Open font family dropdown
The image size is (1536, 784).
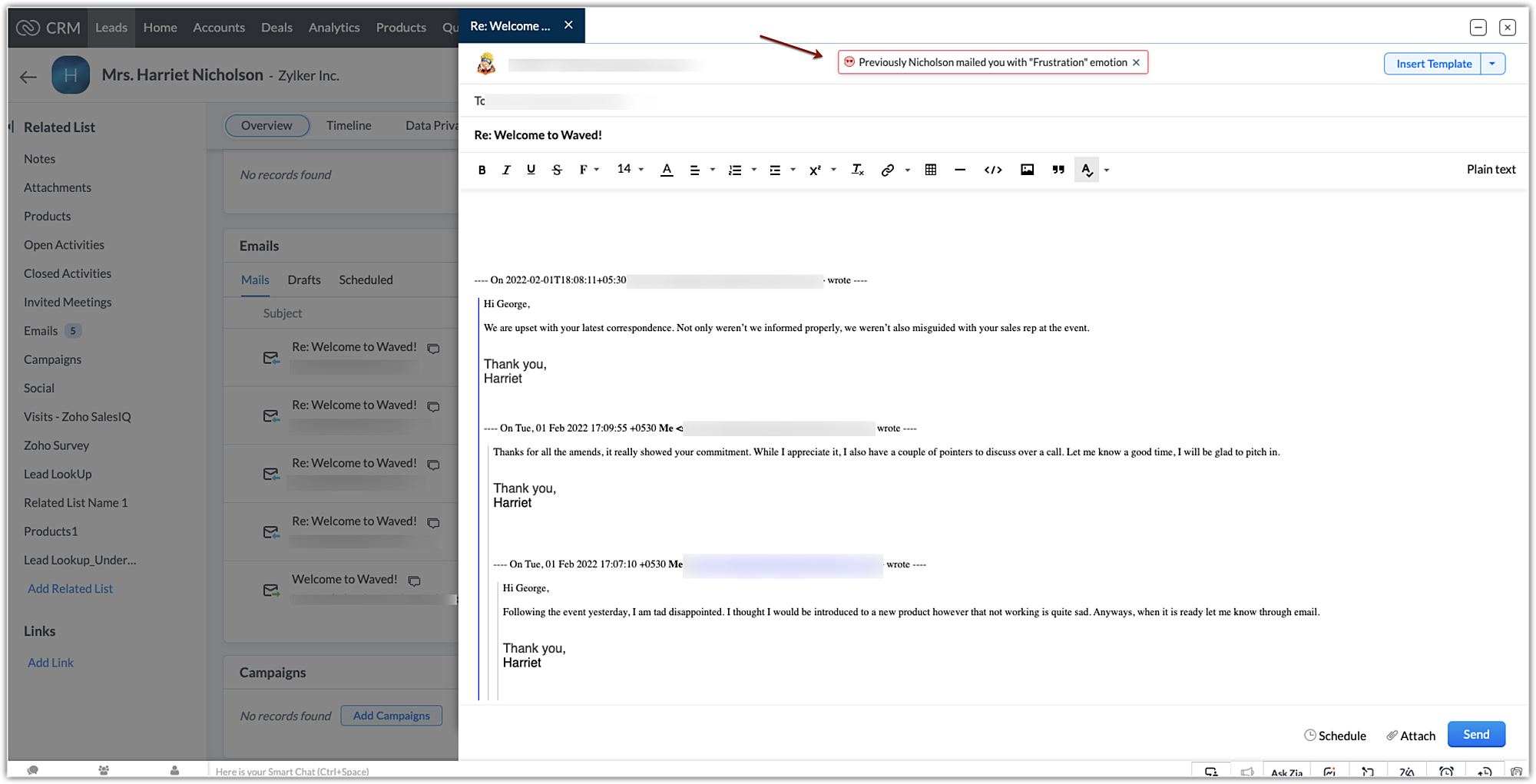pos(588,170)
